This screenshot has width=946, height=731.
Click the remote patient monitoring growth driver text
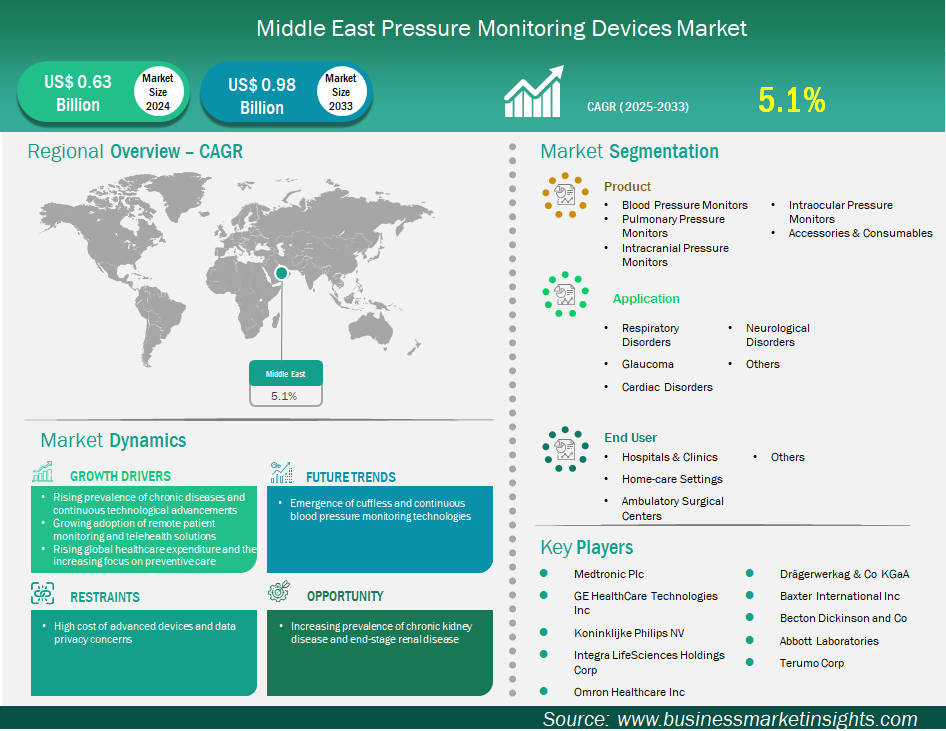tap(135, 530)
